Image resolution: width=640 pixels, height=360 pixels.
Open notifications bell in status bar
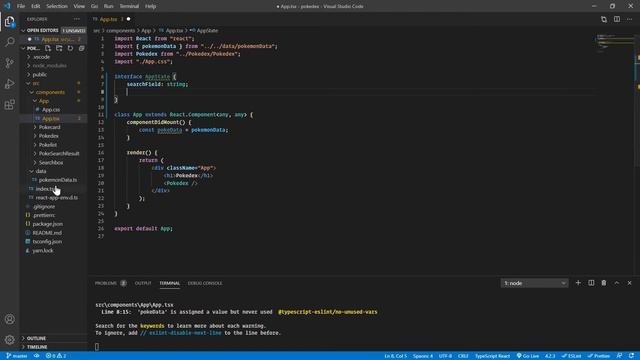pos(631,356)
